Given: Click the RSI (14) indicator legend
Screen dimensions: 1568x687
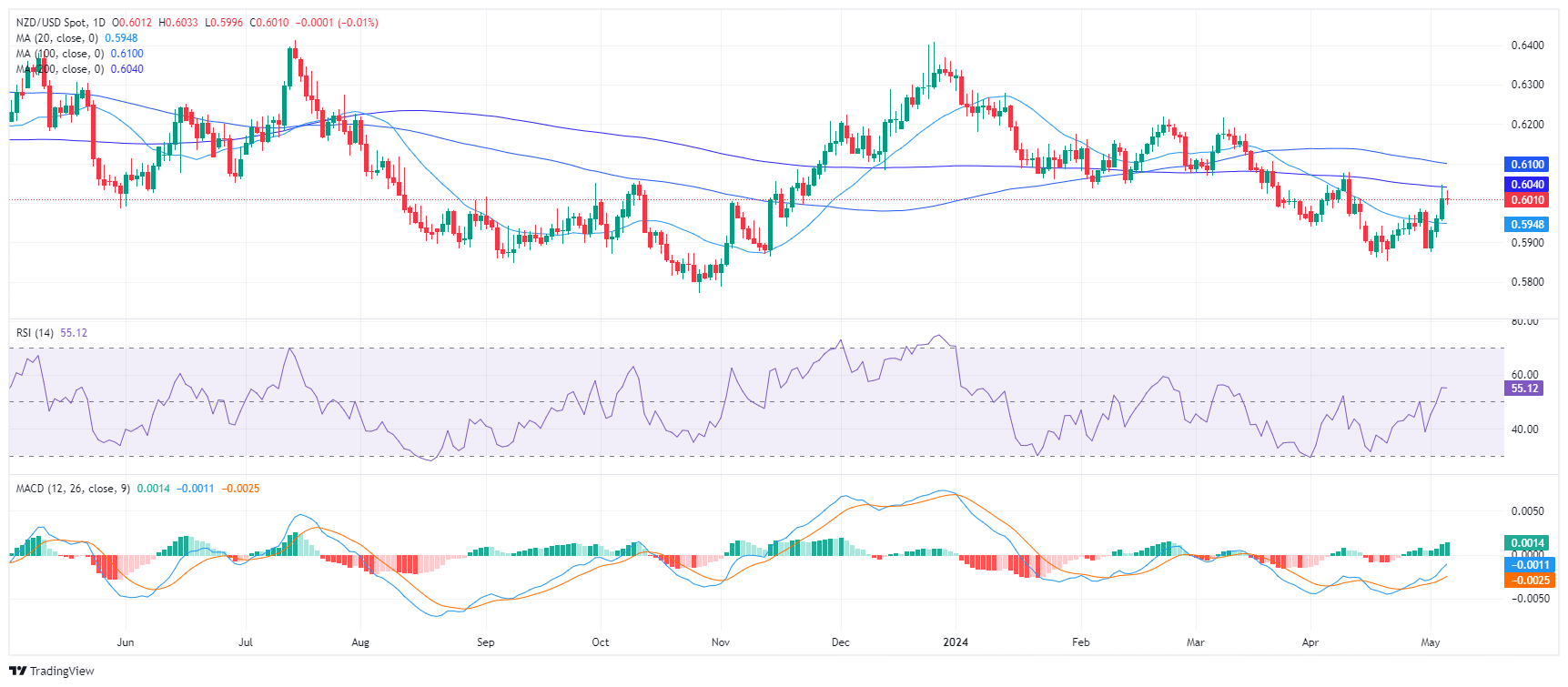Looking at the screenshot, I should click(x=35, y=333).
